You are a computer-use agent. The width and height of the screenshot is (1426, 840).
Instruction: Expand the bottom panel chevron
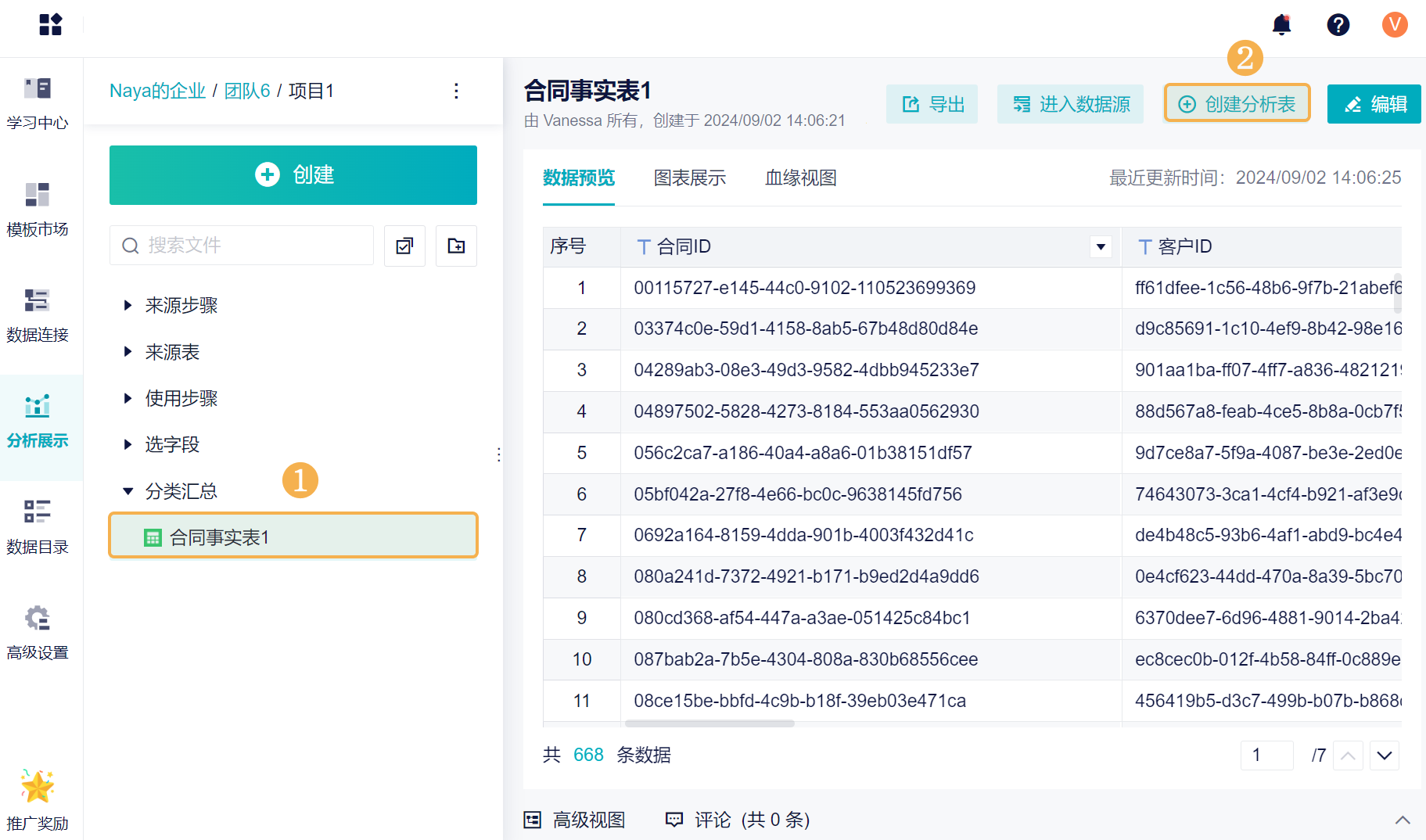click(x=1403, y=820)
